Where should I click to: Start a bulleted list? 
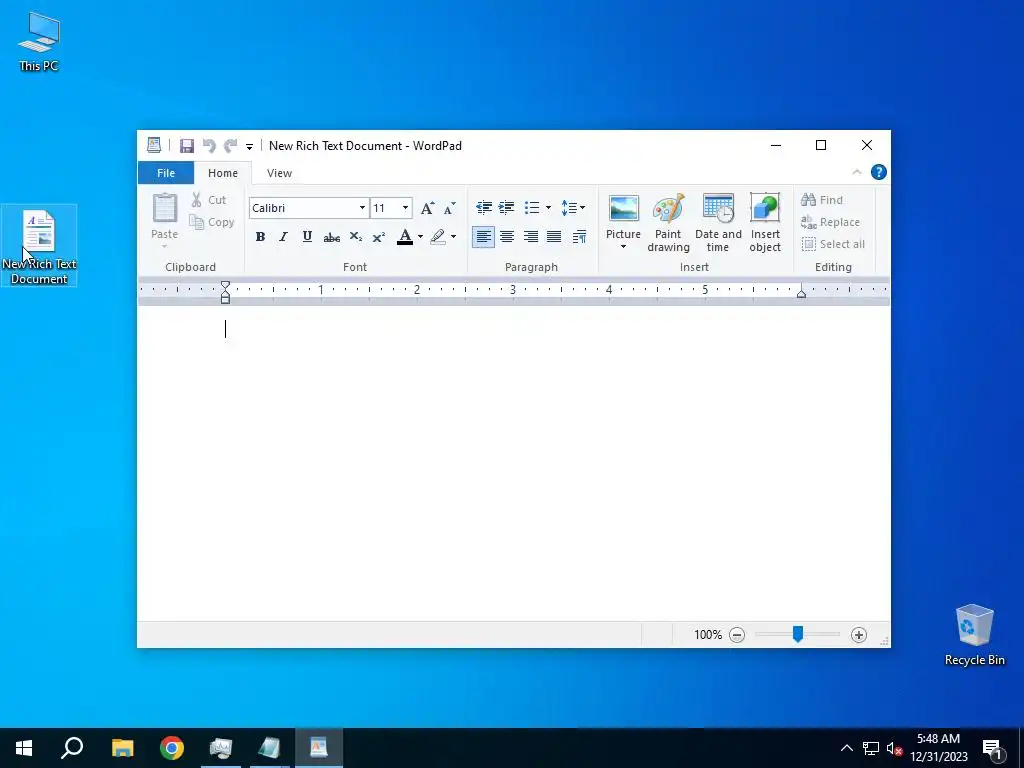(532, 208)
